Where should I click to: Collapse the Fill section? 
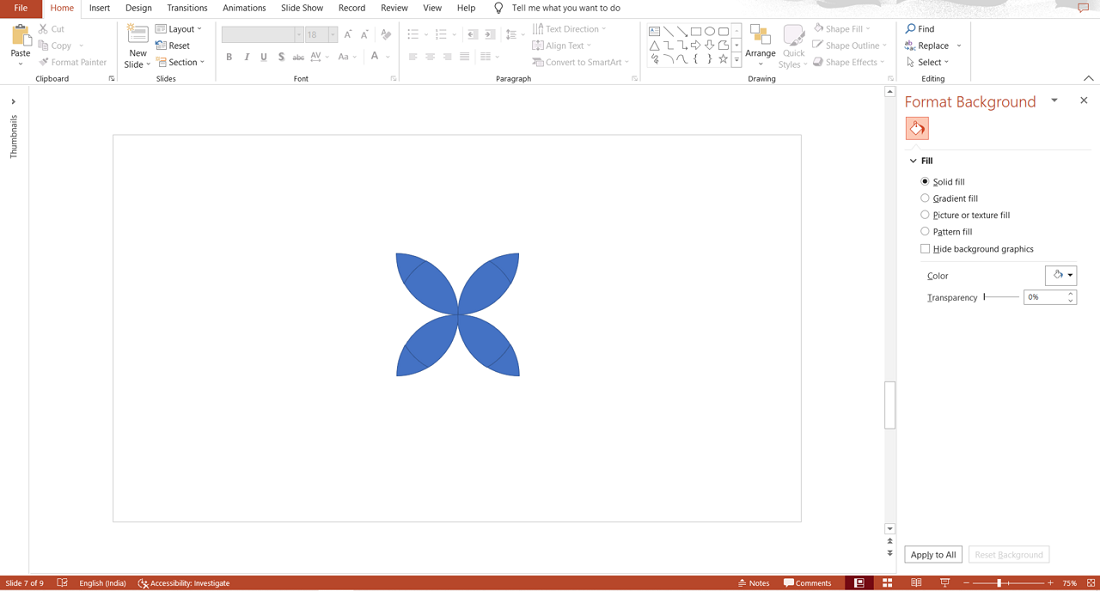coord(913,161)
